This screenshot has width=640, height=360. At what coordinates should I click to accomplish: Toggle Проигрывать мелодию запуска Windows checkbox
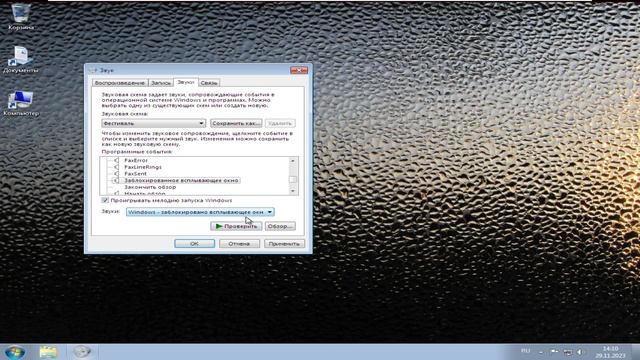coord(105,200)
